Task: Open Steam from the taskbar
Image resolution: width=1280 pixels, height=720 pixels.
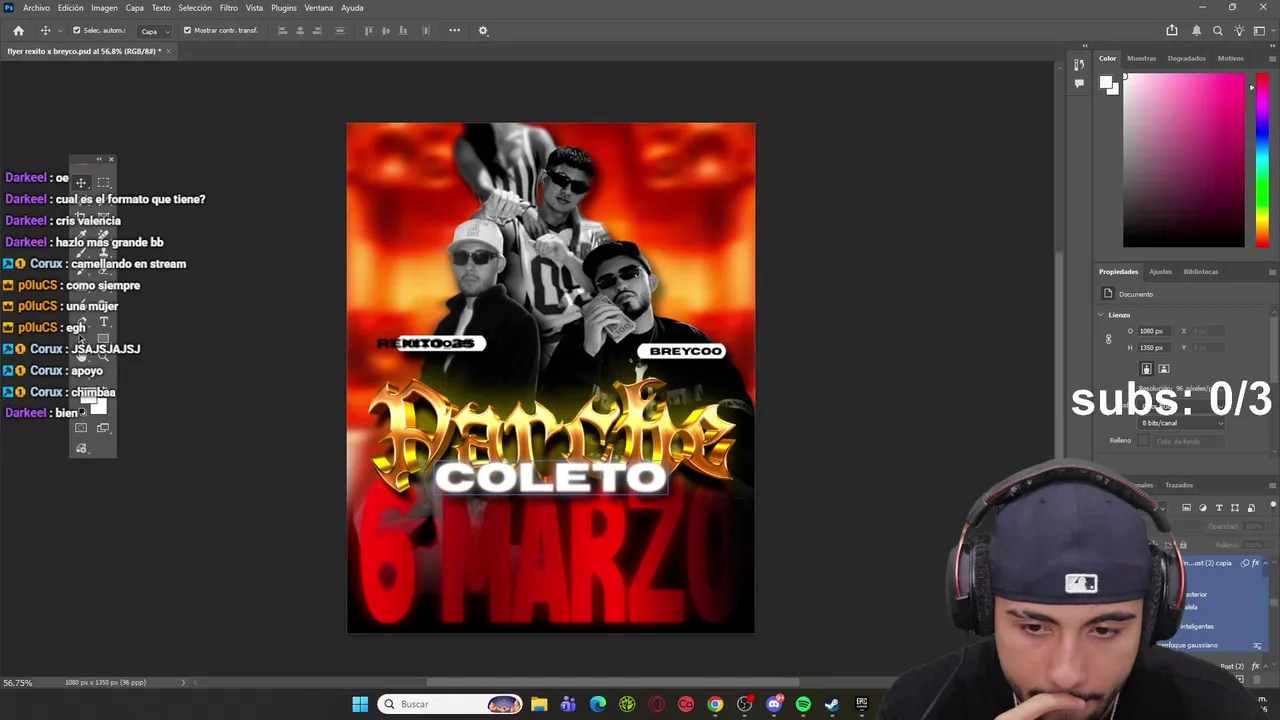Action: tap(832, 704)
